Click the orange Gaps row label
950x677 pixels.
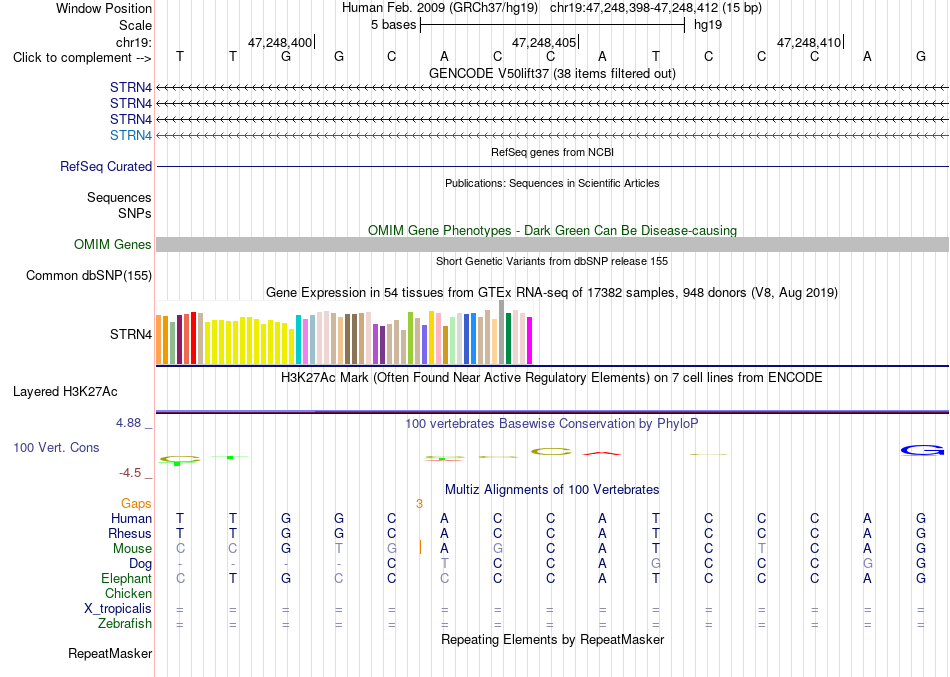pos(136,504)
